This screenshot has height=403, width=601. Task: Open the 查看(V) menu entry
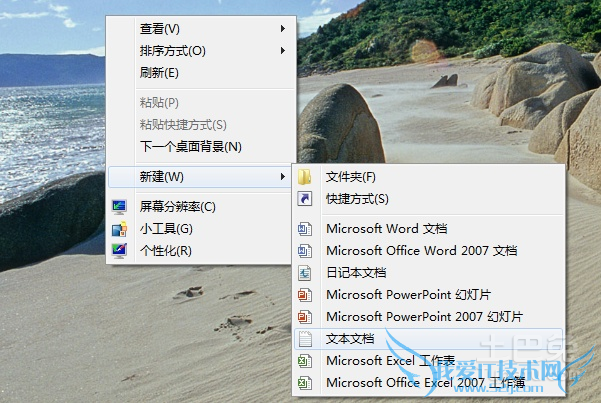(201, 28)
